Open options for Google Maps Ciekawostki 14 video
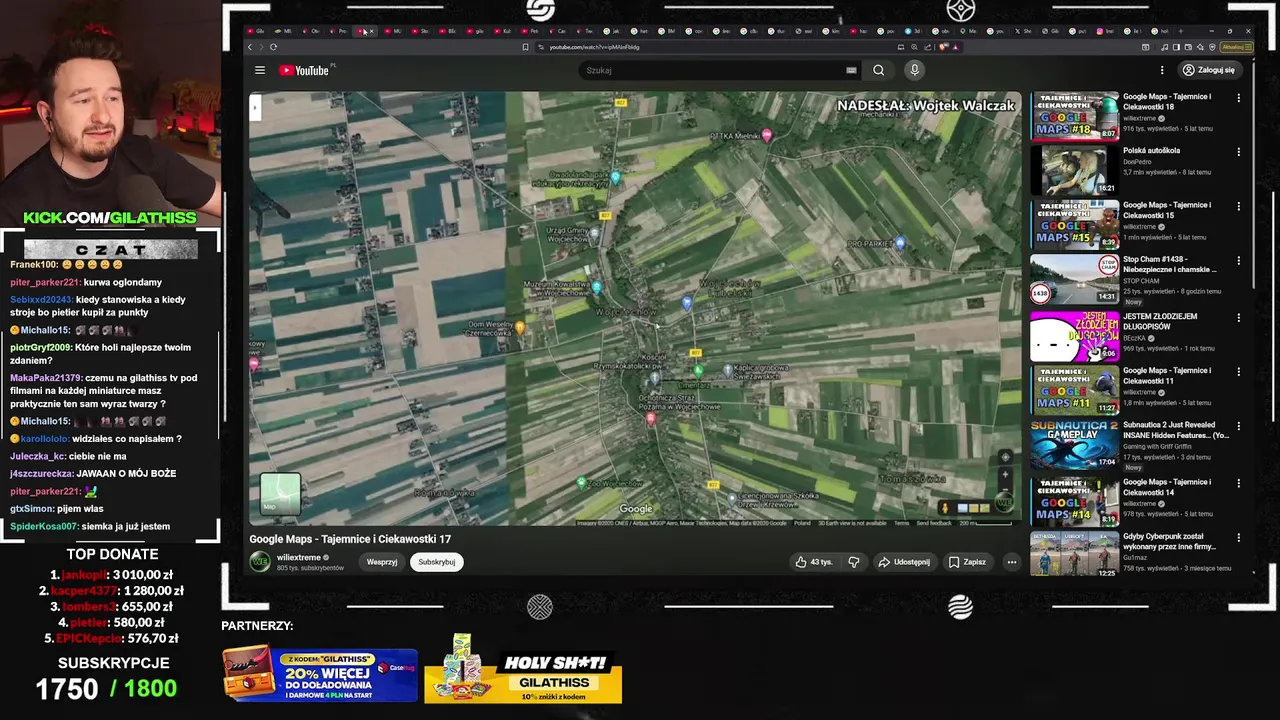 coord(1238,483)
